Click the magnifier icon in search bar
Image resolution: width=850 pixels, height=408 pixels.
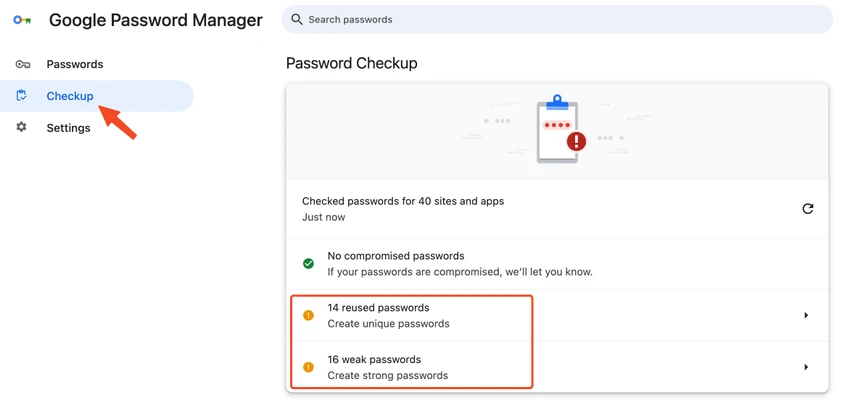click(x=297, y=20)
